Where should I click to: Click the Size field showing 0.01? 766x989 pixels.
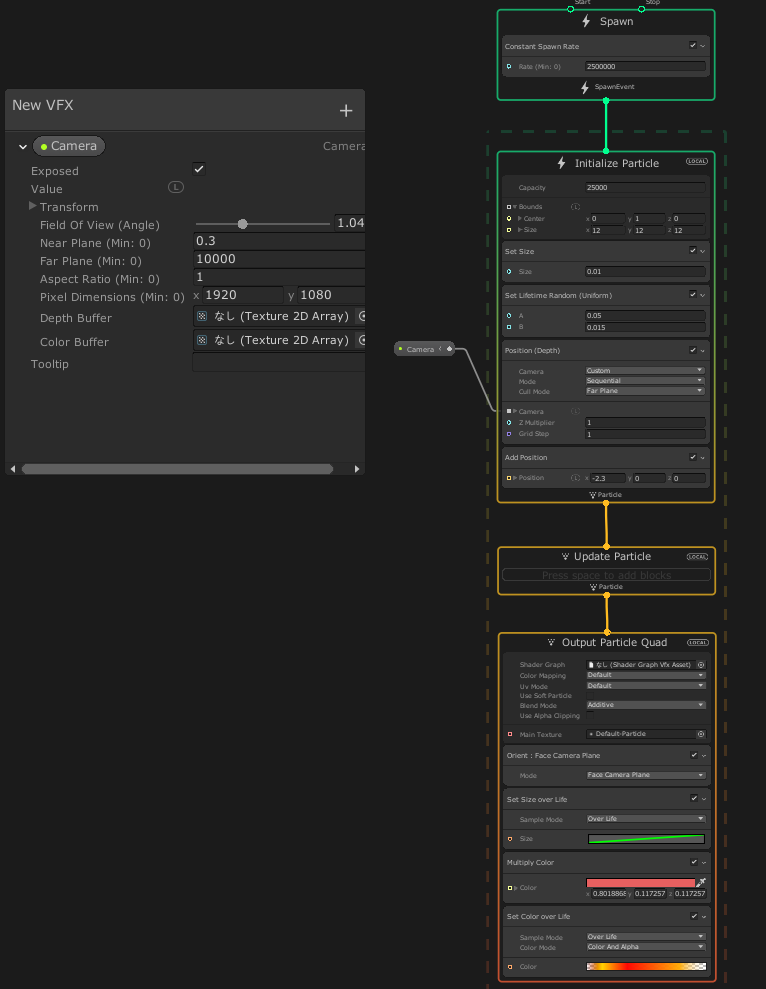(x=645, y=271)
